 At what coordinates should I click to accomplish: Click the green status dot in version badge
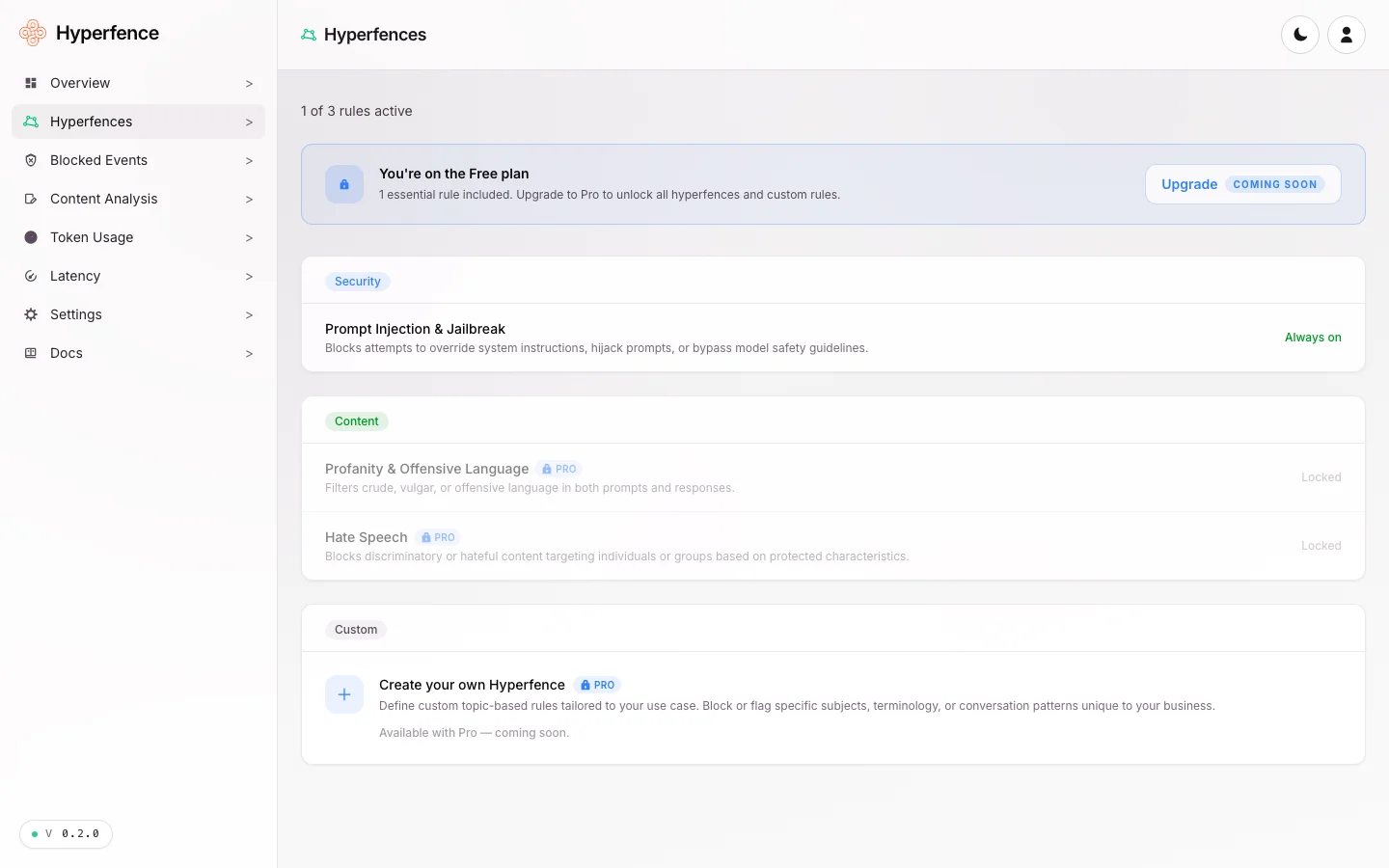coord(35,834)
